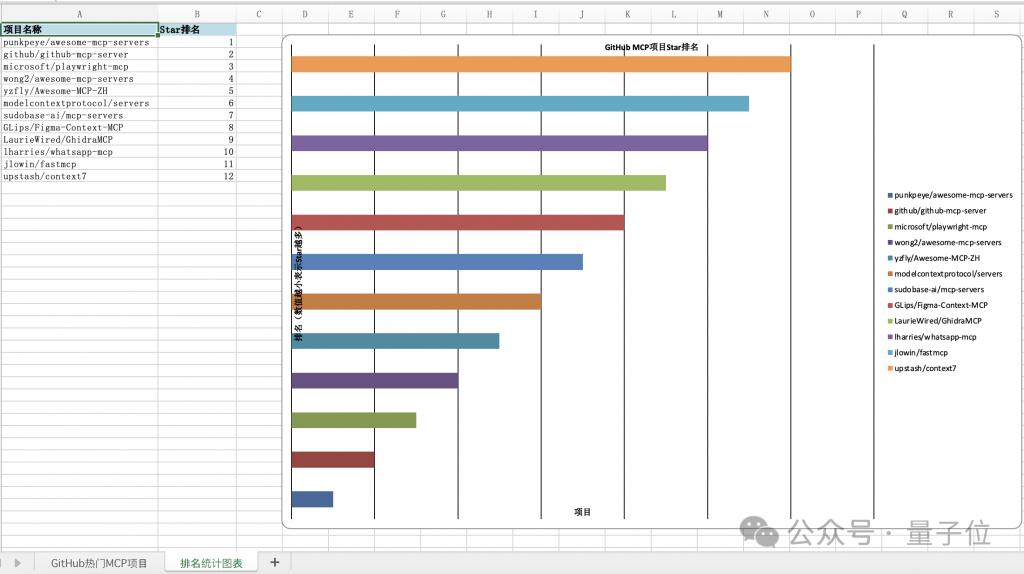The image size is (1024, 574).
Task: Add a new sheet with the plus button
Action: point(275,562)
